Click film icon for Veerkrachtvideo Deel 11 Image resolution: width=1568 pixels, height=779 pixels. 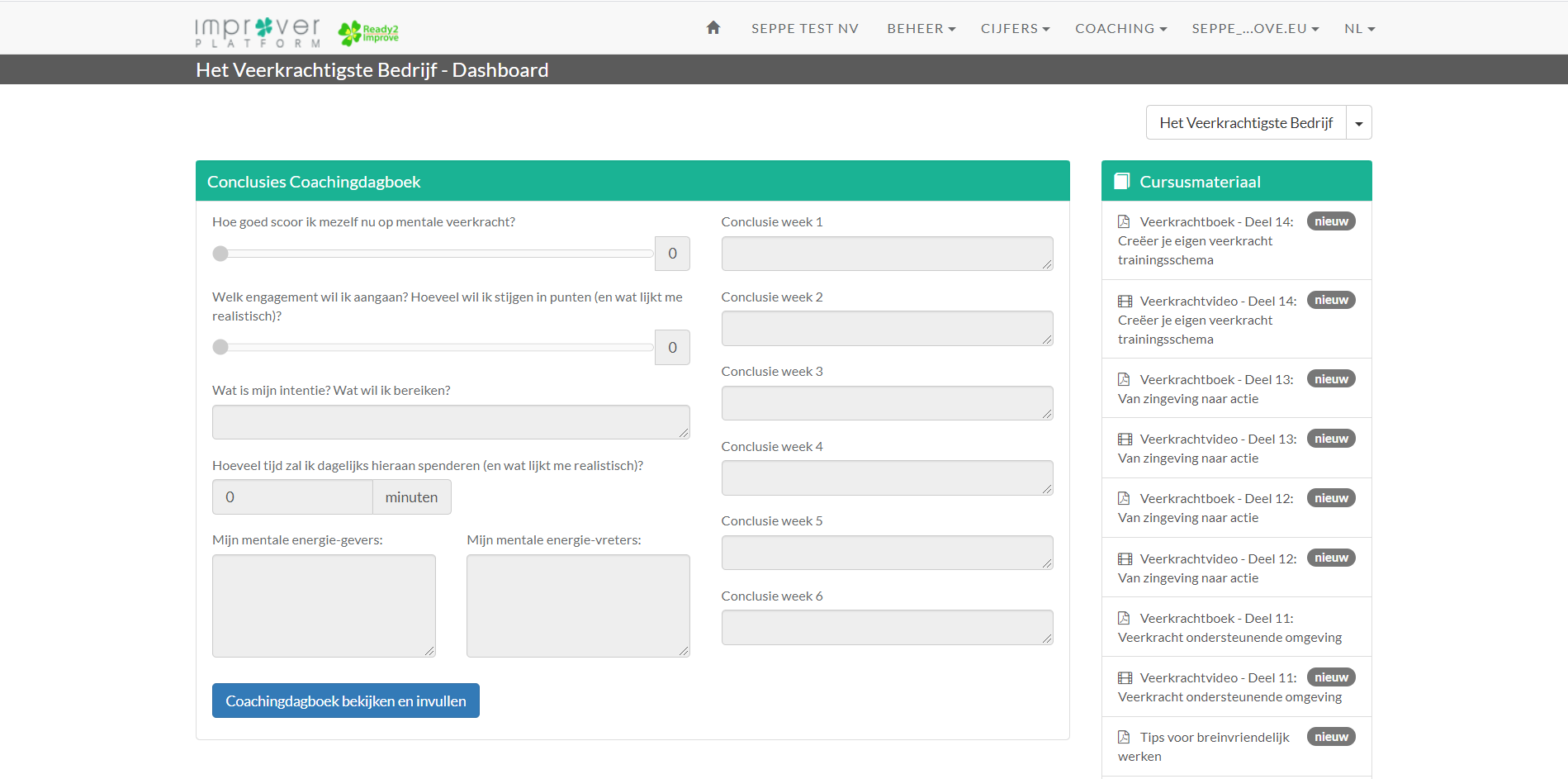(1125, 678)
